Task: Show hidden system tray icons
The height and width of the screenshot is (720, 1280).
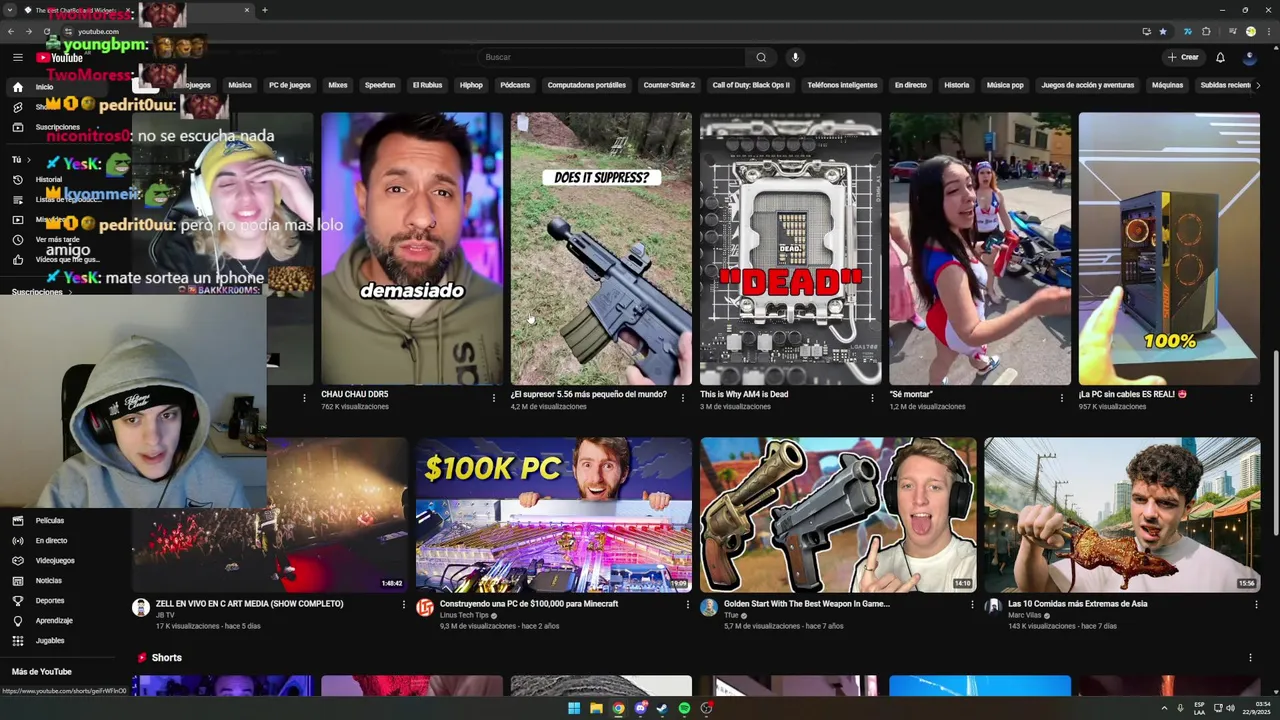Action: pos(1164,708)
